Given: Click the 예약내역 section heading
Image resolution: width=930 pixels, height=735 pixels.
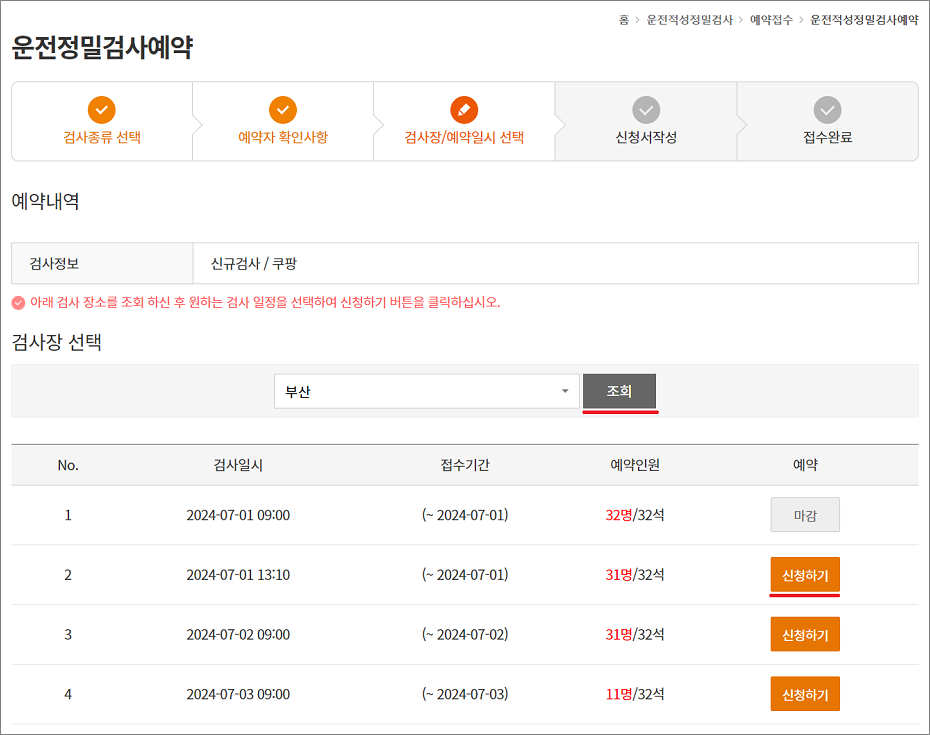Looking at the screenshot, I should click(x=45, y=201).
